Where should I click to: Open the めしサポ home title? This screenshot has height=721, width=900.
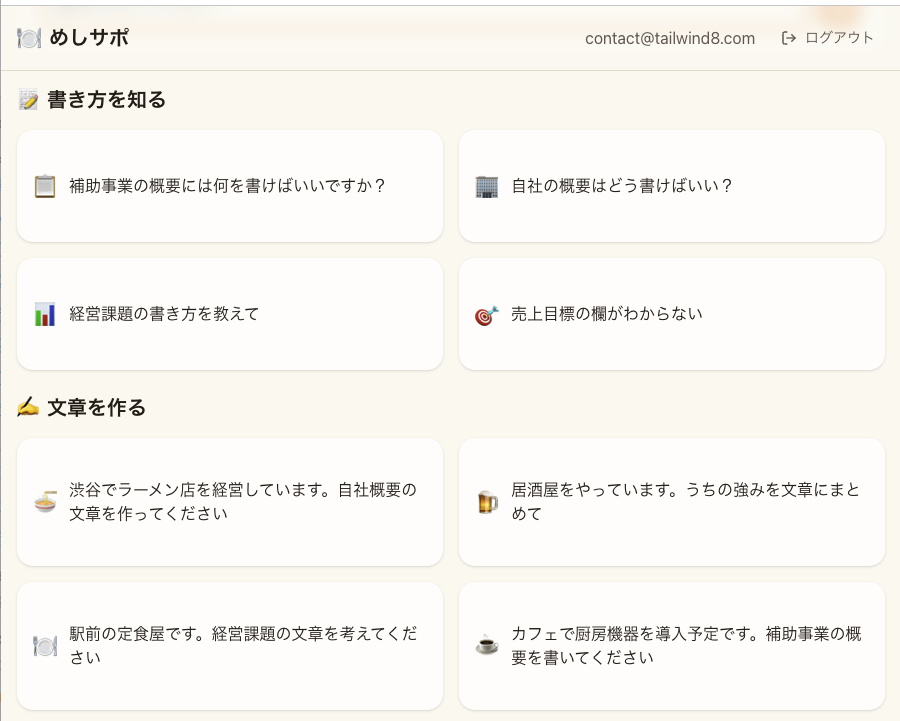coord(89,38)
